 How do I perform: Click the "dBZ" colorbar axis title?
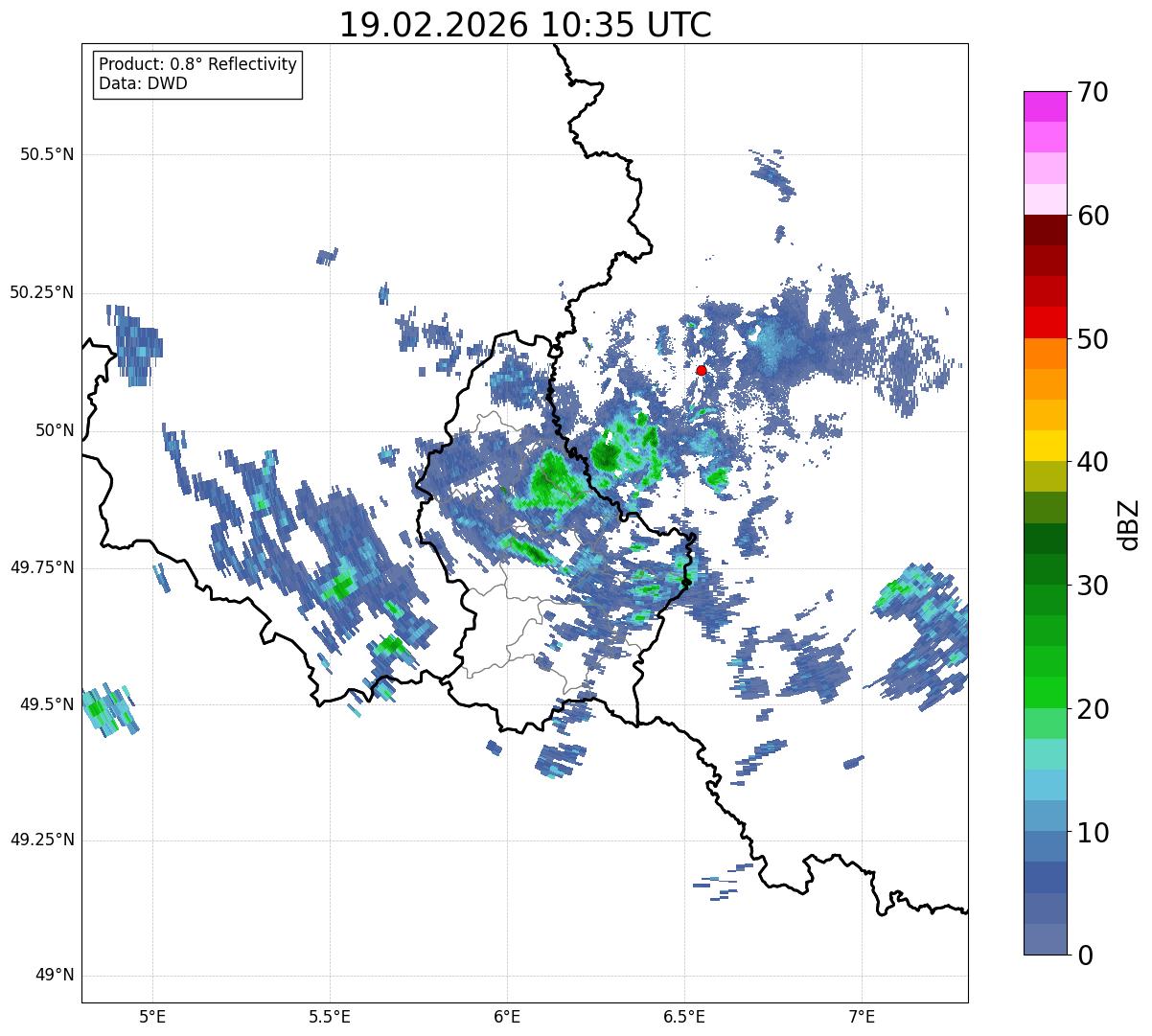tap(1129, 524)
